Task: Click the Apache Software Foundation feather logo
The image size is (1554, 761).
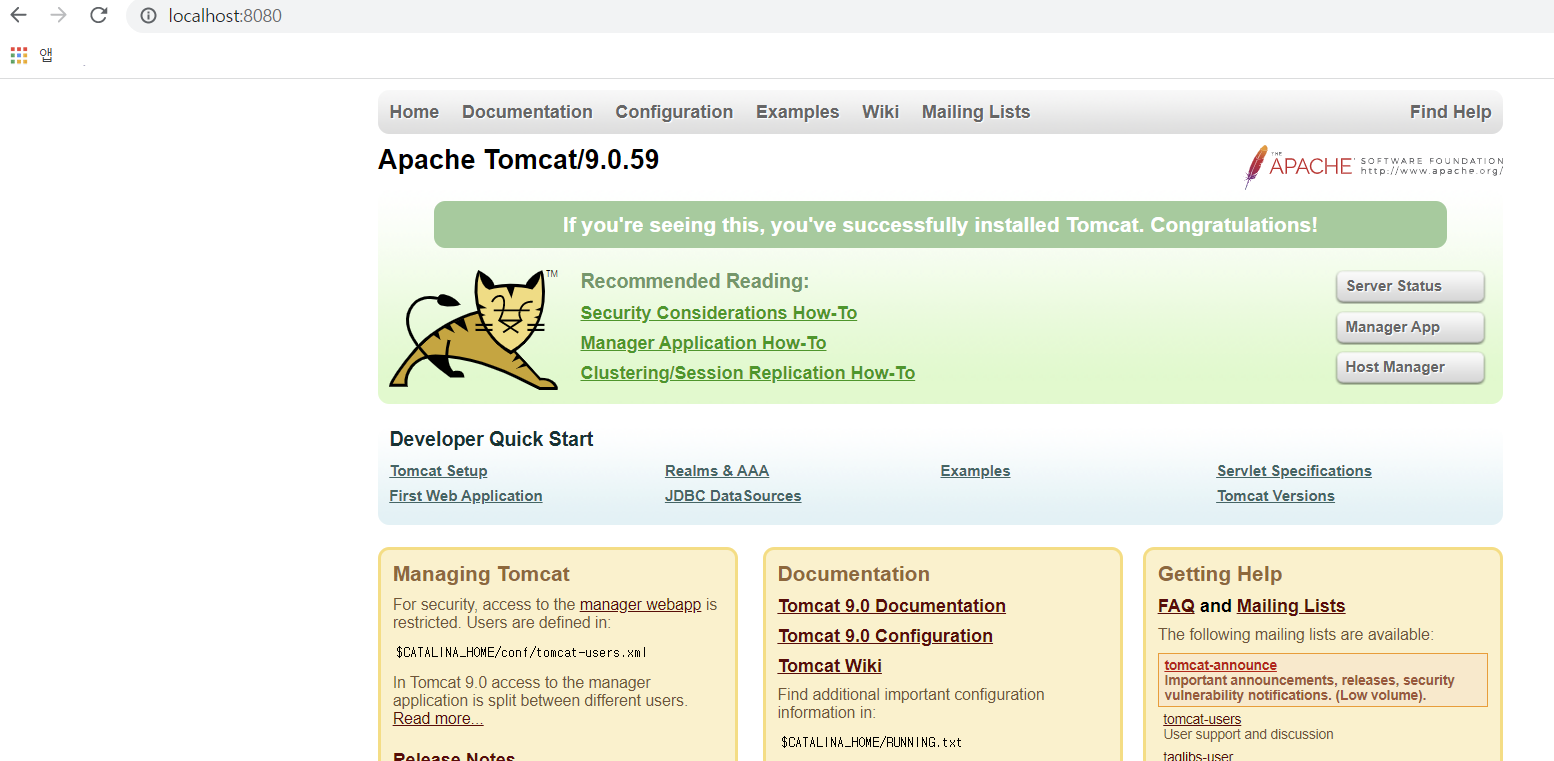Action: 1373,166
